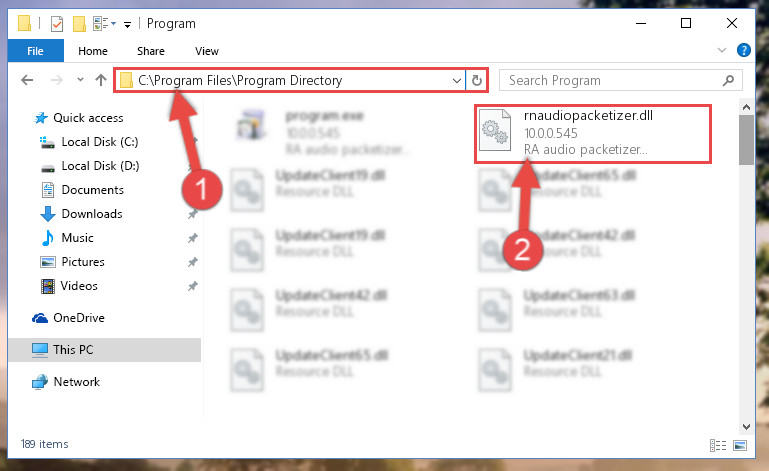This screenshot has height=471, width=769.
Task: Switch to details view layout icon
Action: click(x=718, y=445)
